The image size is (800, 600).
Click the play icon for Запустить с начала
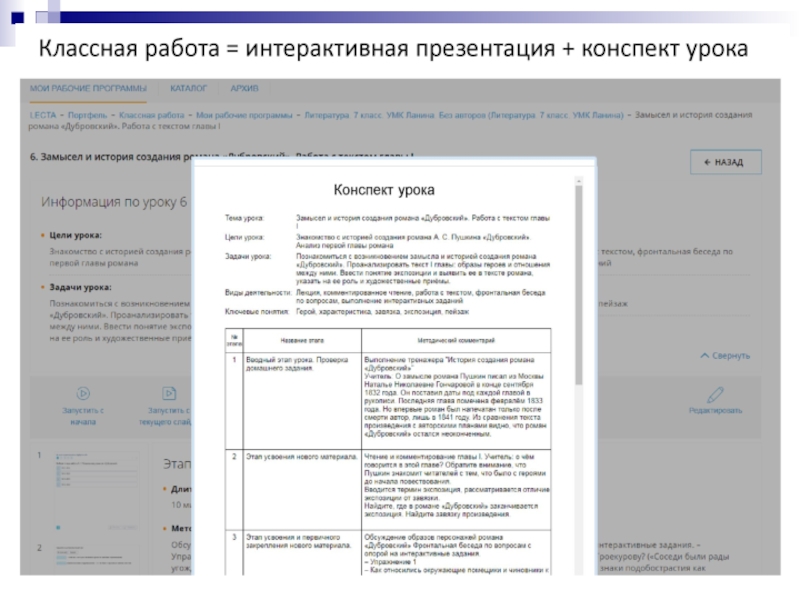click(84, 394)
